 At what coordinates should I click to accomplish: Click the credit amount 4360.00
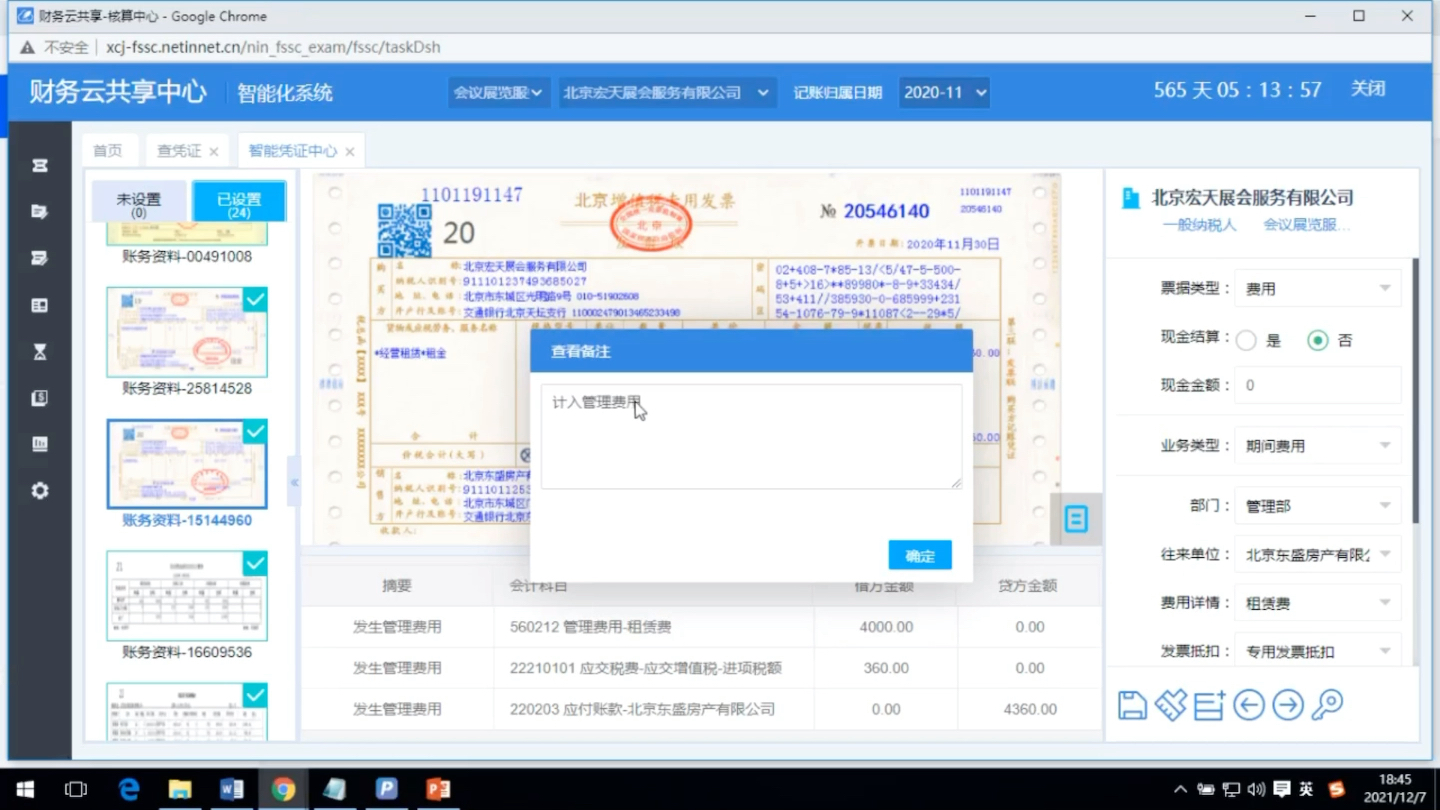(x=1030, y=709)
